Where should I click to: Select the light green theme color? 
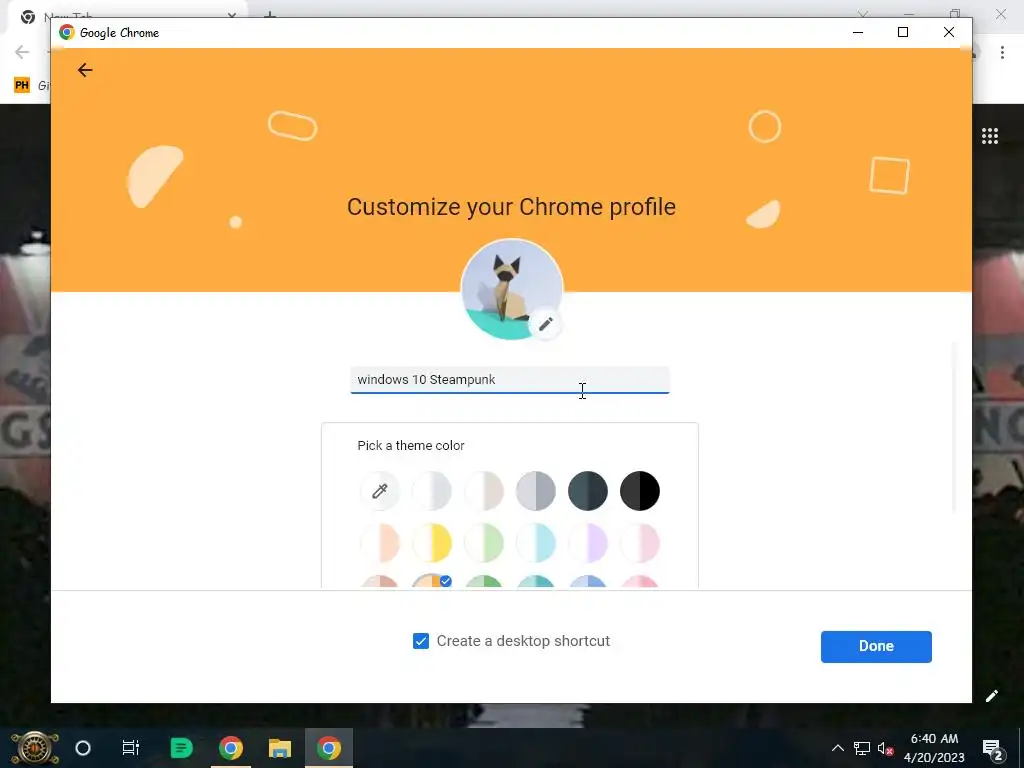click(484, 543)
